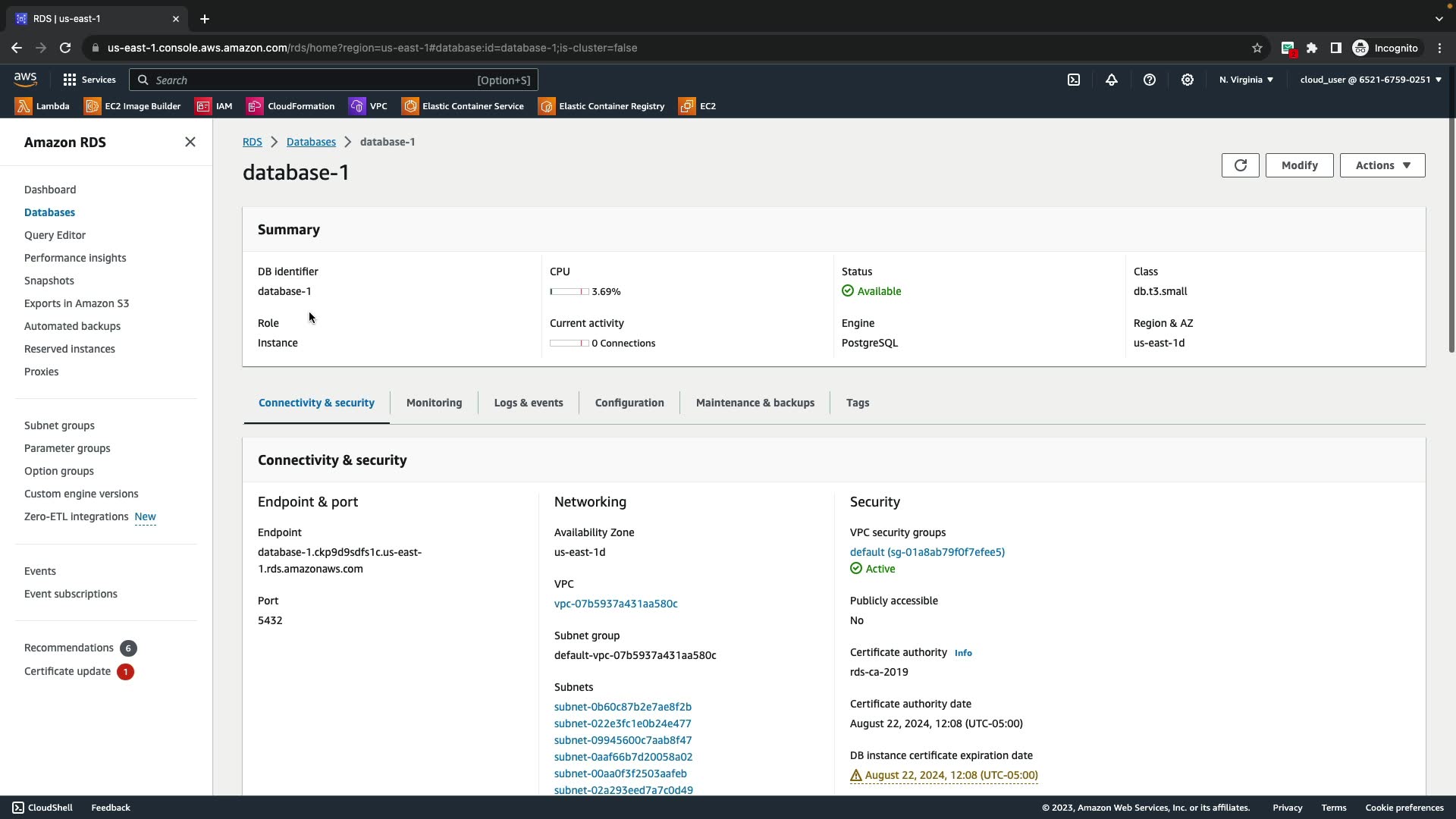
Task: Open the AWS support help icon
Action: point(1150,80)
